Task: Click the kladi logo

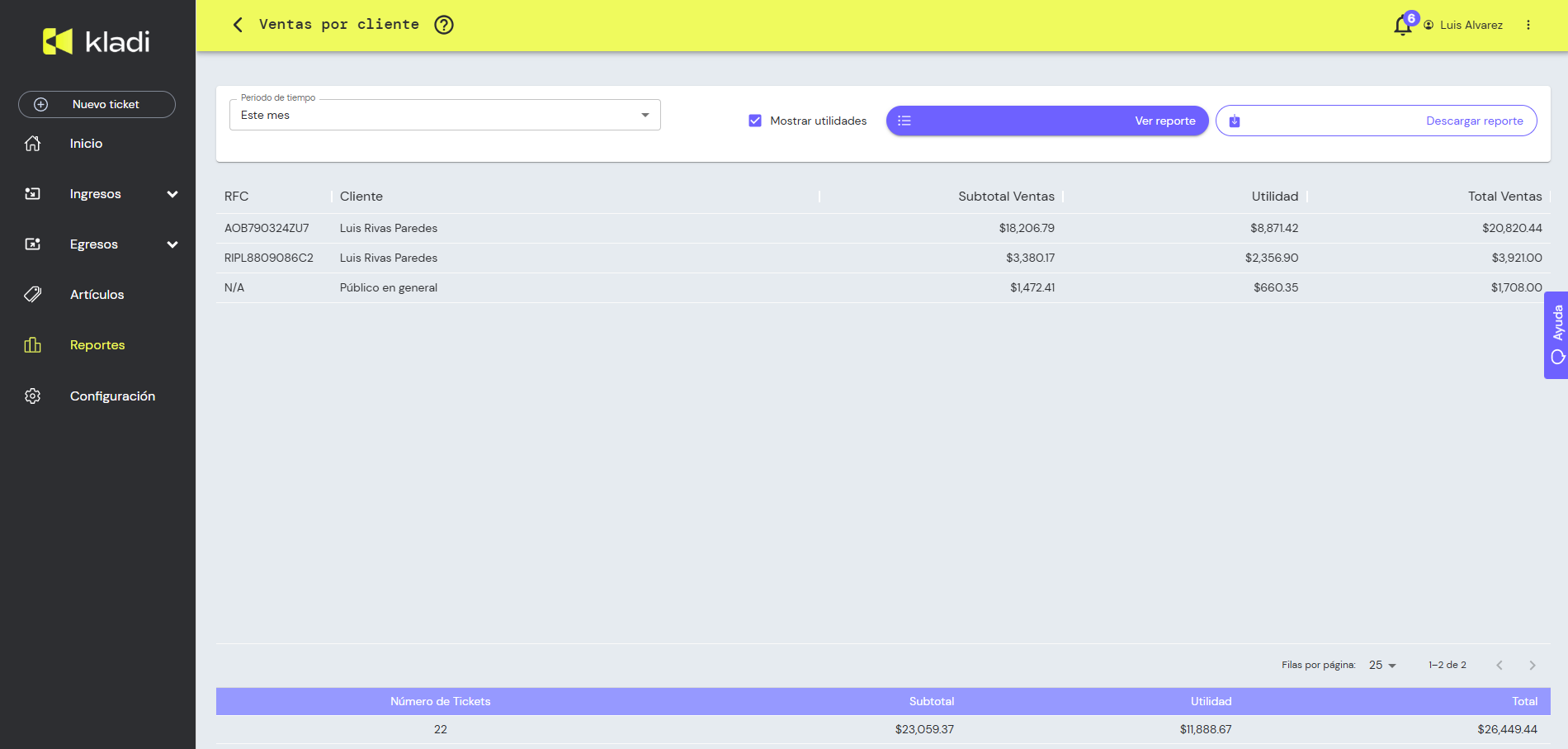Action: (97, 41)
